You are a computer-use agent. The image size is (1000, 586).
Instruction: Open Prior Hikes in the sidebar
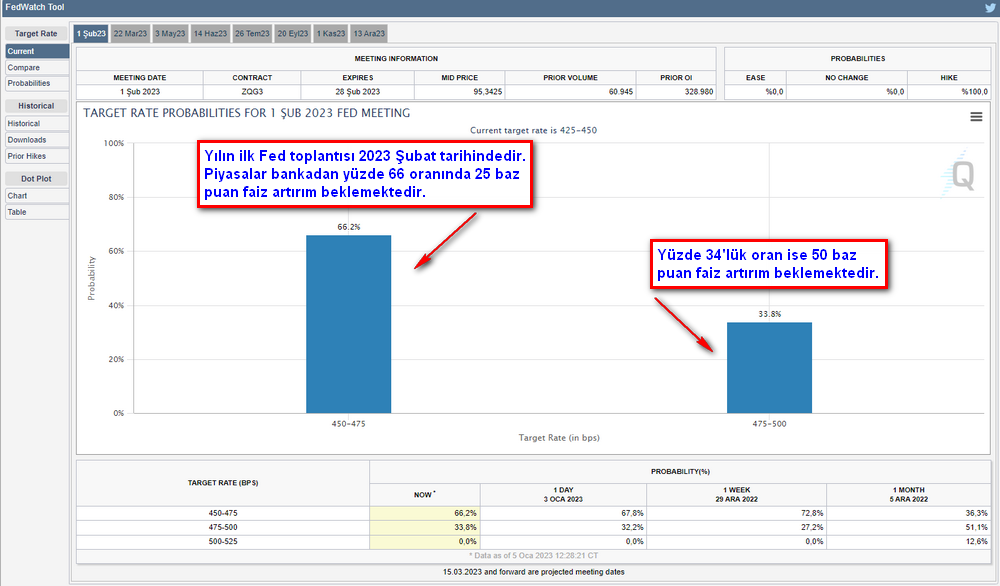[37, 156]
